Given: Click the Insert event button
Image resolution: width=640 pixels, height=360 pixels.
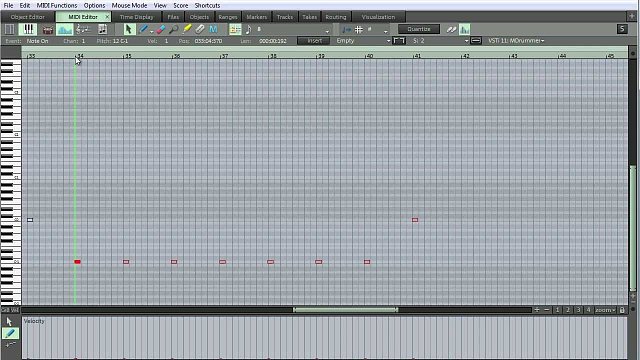Looking at the screenshot, I should click(x=314, y=41).
